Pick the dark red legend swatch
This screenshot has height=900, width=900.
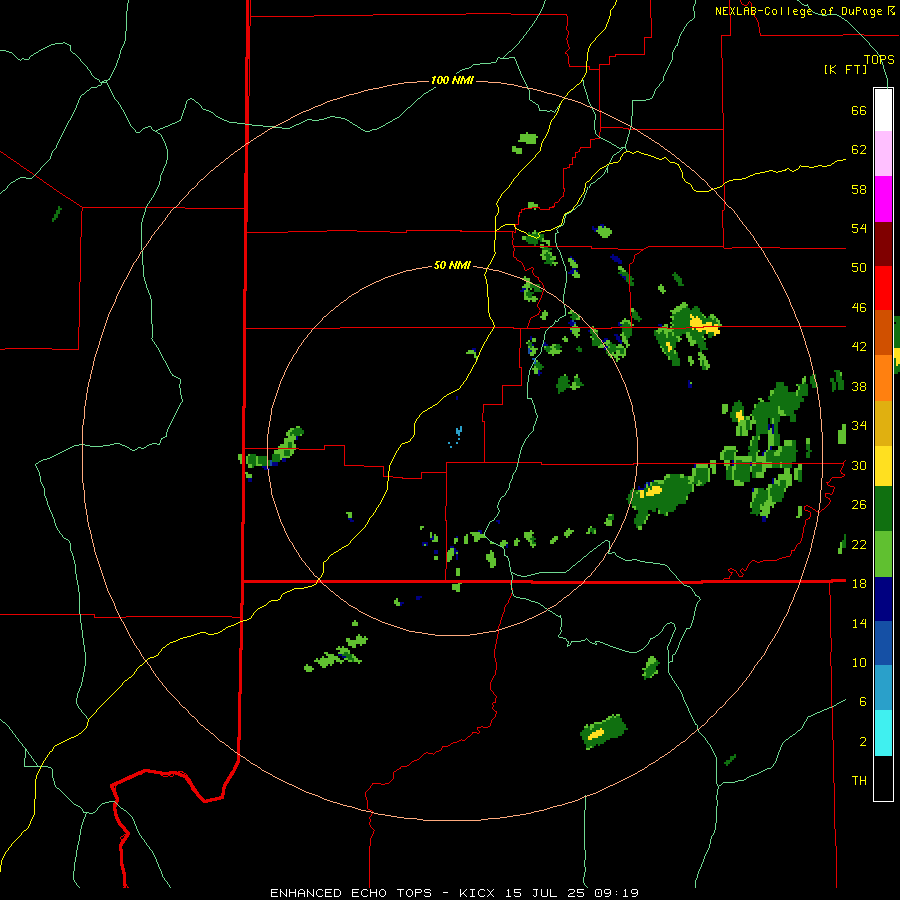883,244
